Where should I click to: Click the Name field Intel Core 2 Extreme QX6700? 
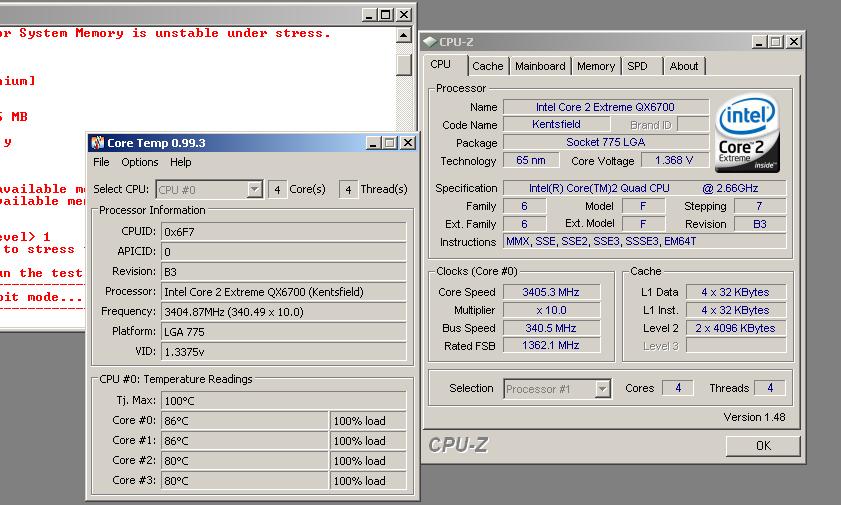coord(606,107)
